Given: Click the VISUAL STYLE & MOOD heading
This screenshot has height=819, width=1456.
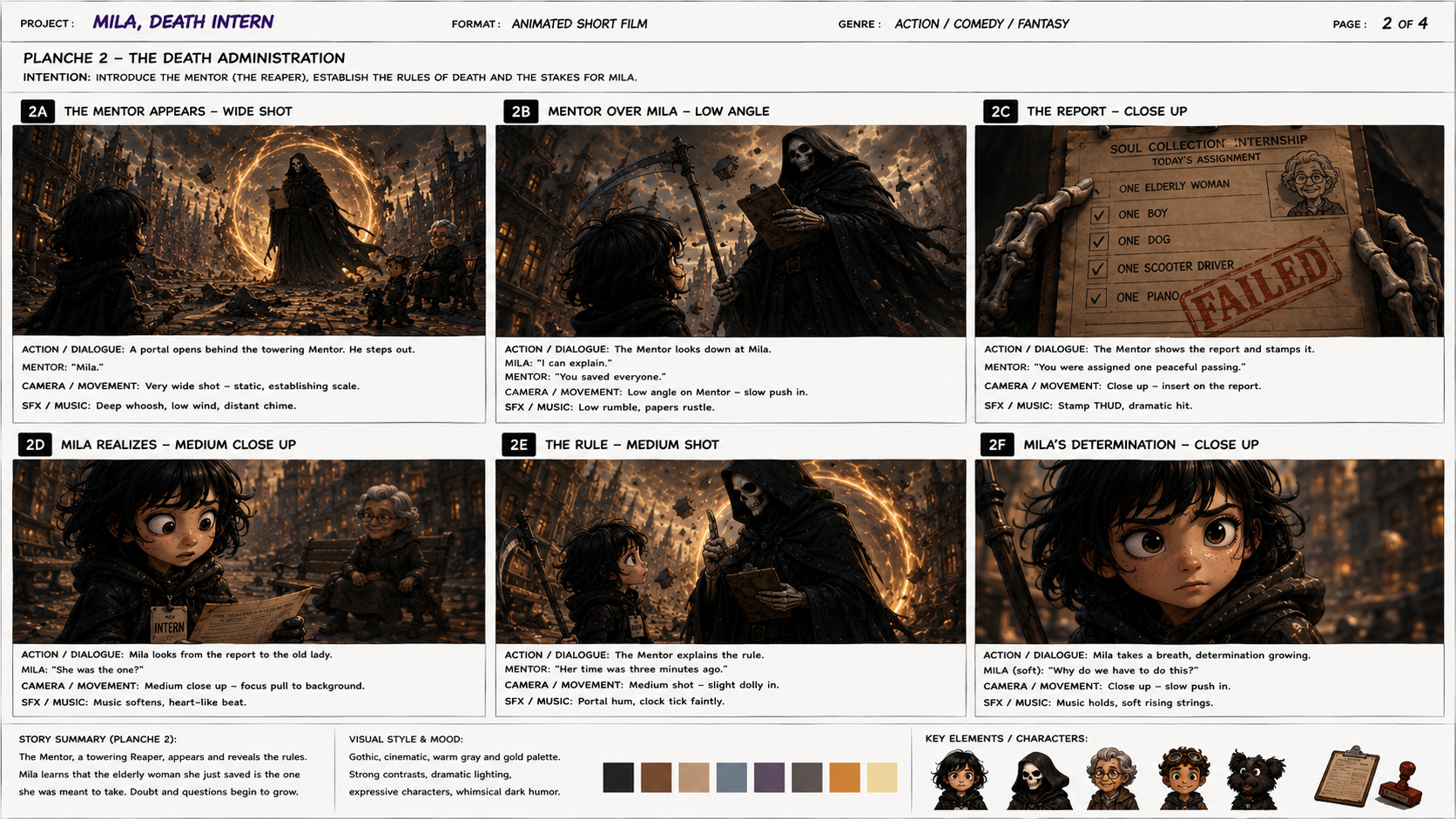Looking at the screenshot, I should [x=406, y=739].
